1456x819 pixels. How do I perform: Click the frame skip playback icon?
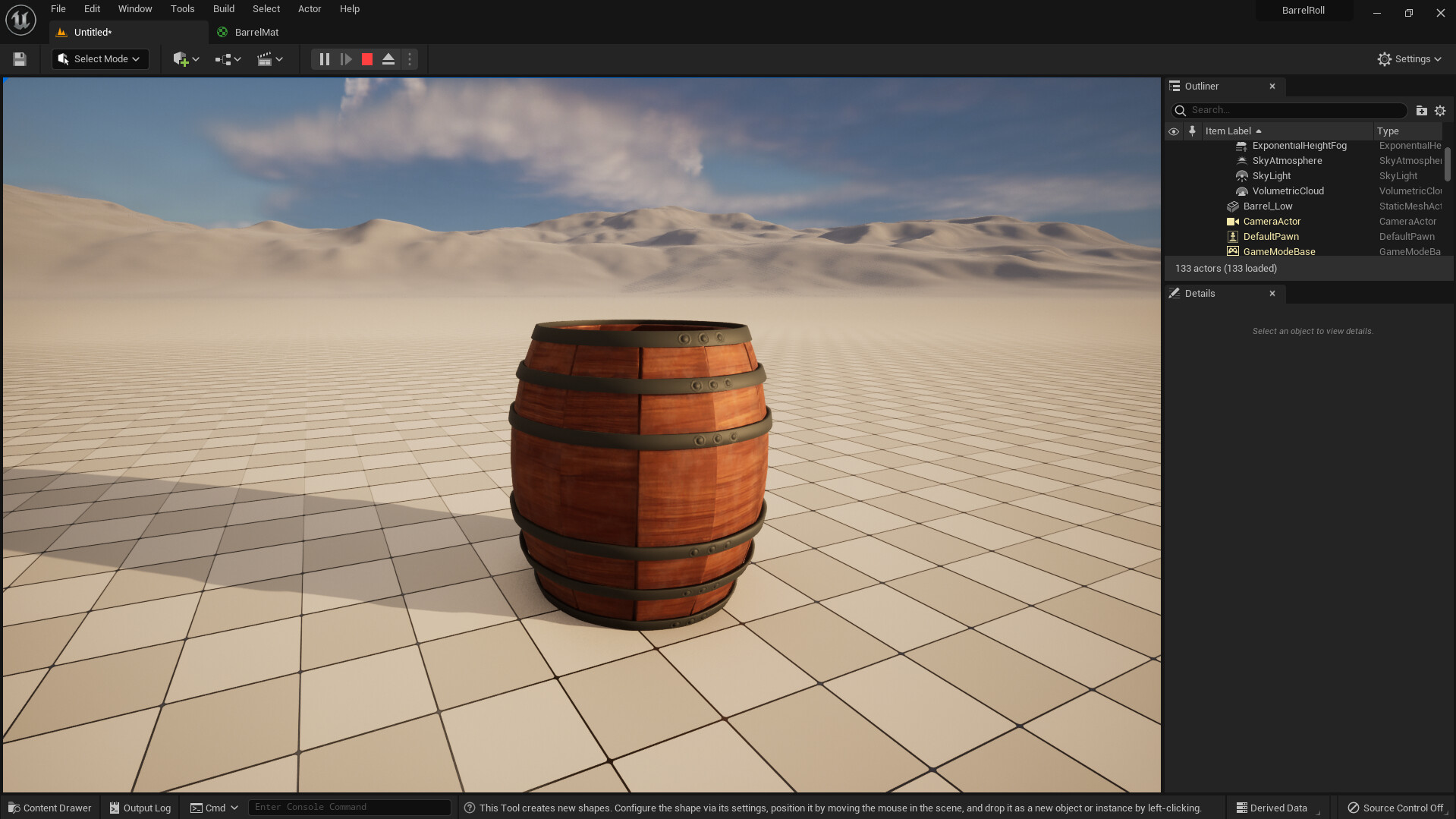click(x=346, y=58)
